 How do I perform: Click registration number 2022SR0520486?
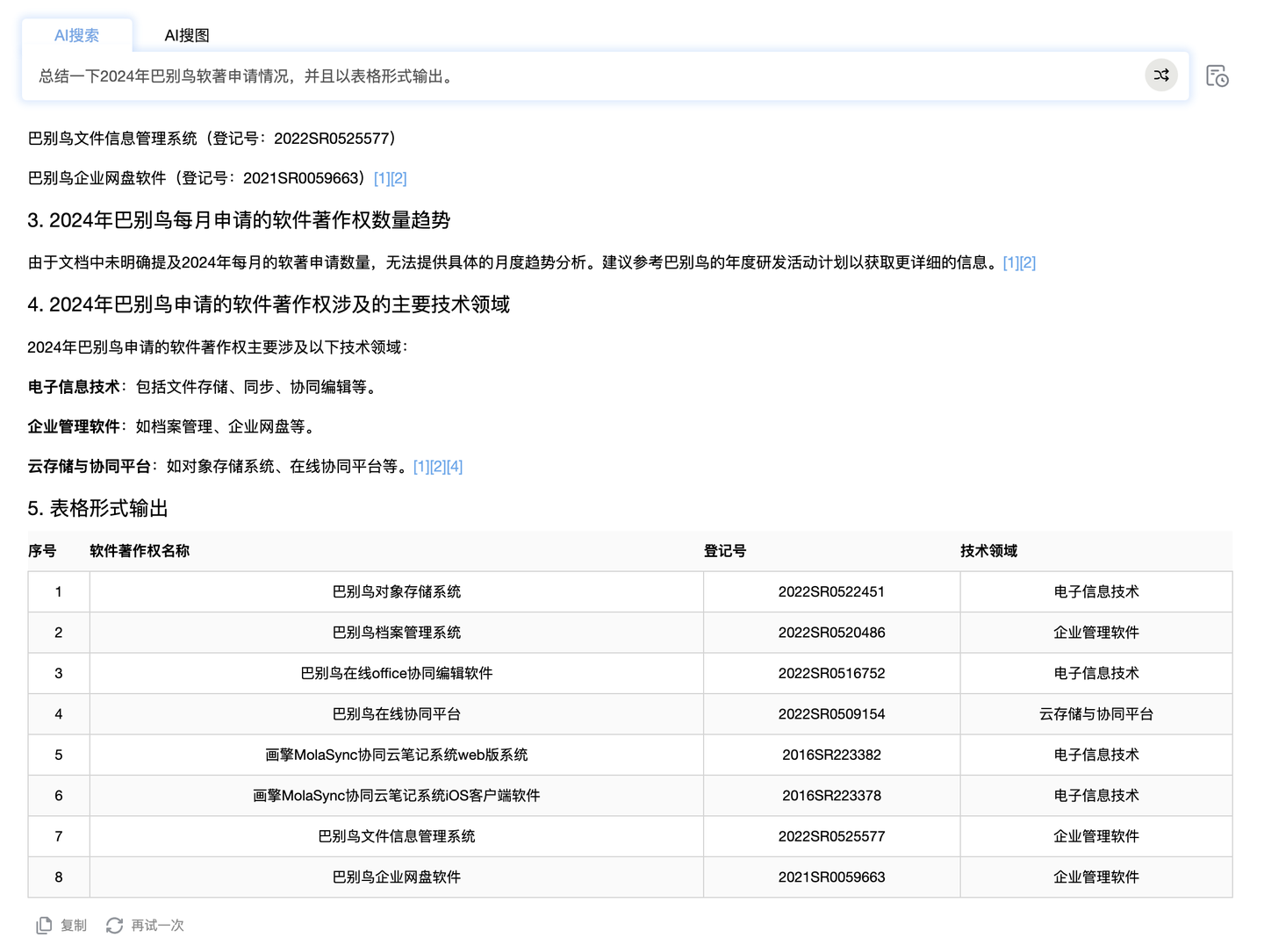click(x=831, y=633)
